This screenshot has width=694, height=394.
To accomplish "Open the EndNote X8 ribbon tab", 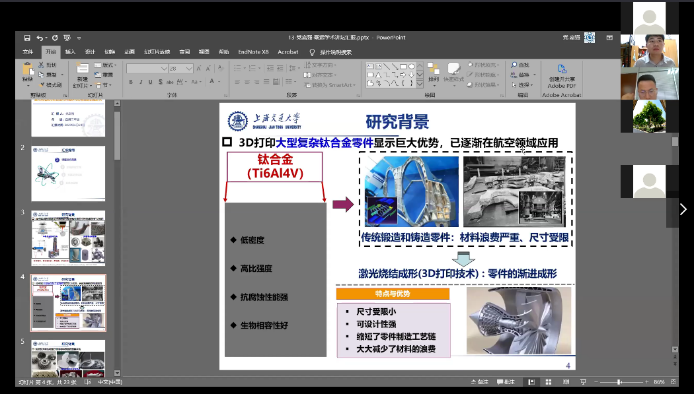I will 253,52.
